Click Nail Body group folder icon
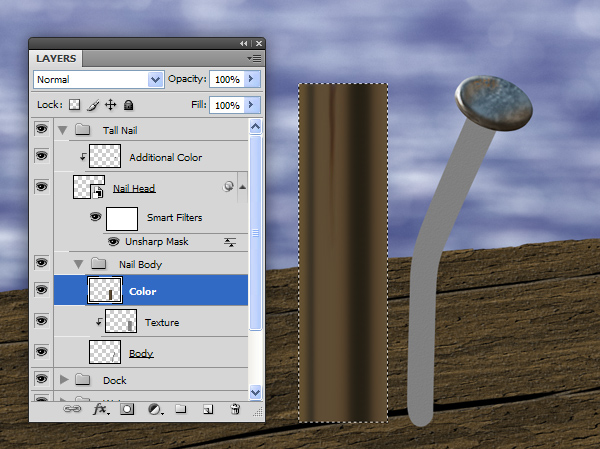Viewport: 600px width, 449px height. (99, 263)
